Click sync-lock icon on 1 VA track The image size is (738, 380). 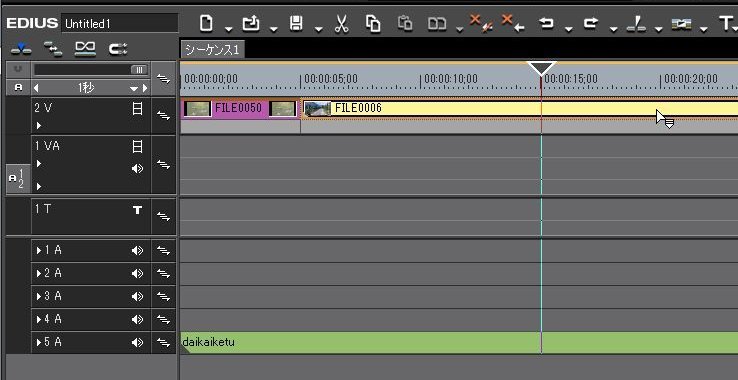click(x=163, y=164)
